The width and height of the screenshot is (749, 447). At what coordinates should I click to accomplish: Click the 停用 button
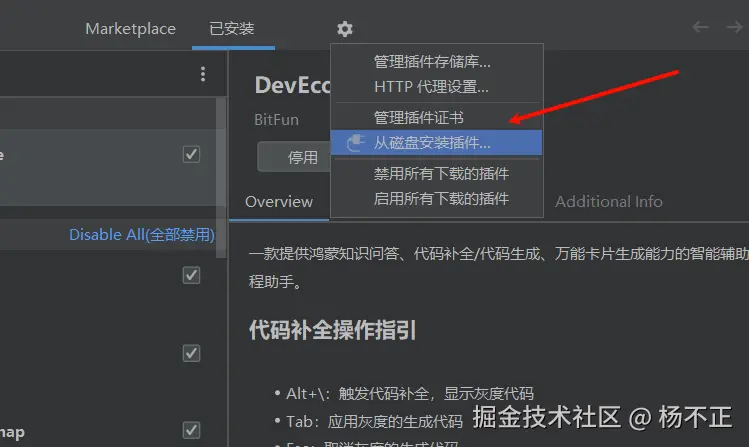click(294, 157)
